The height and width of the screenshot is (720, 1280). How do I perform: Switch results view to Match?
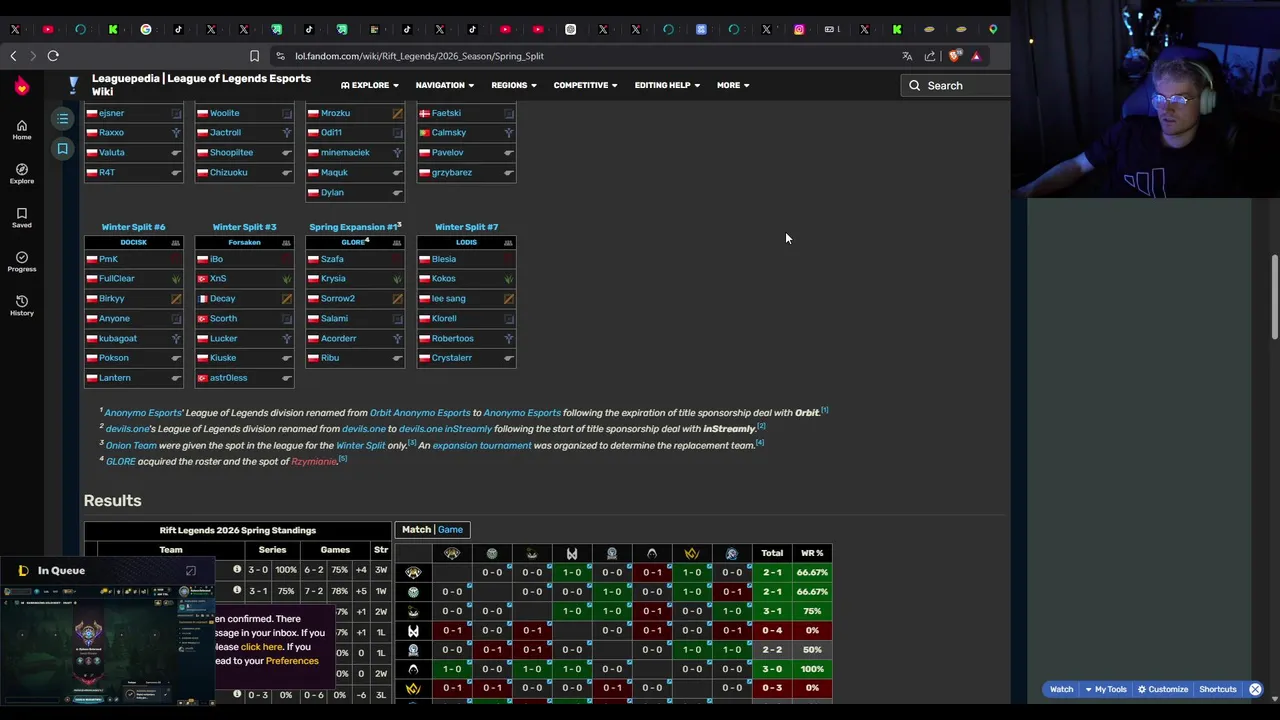point(416,530)
